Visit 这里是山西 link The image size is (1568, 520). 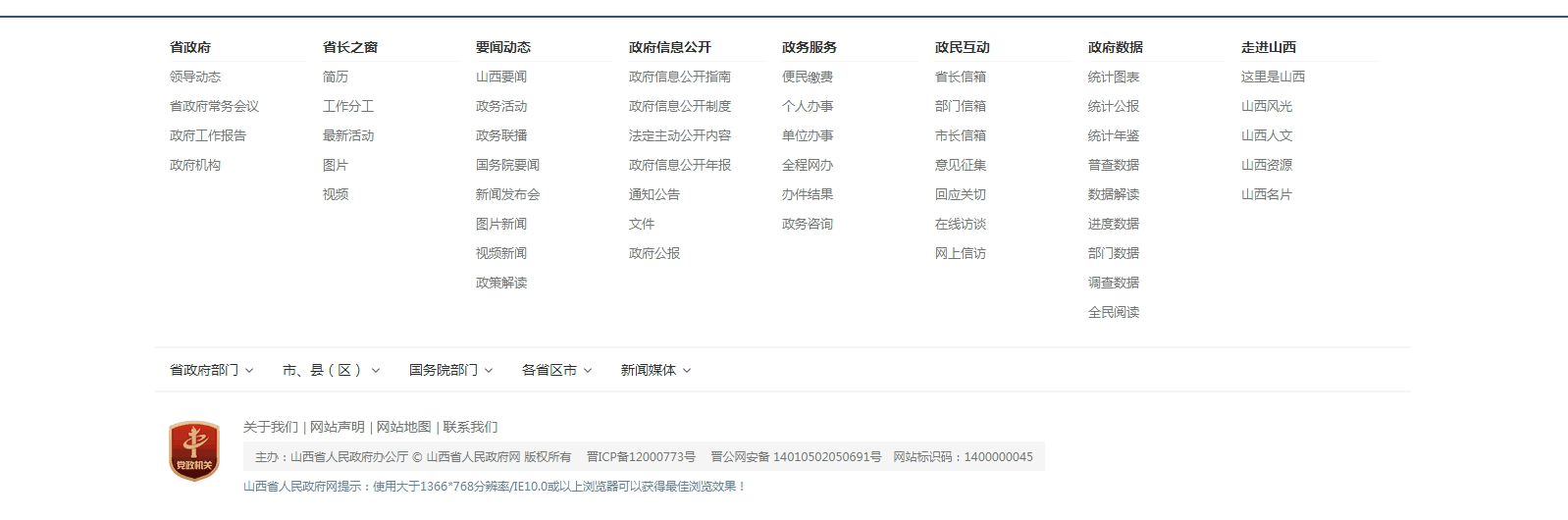pyautogui.click(x=1274, y=77)
